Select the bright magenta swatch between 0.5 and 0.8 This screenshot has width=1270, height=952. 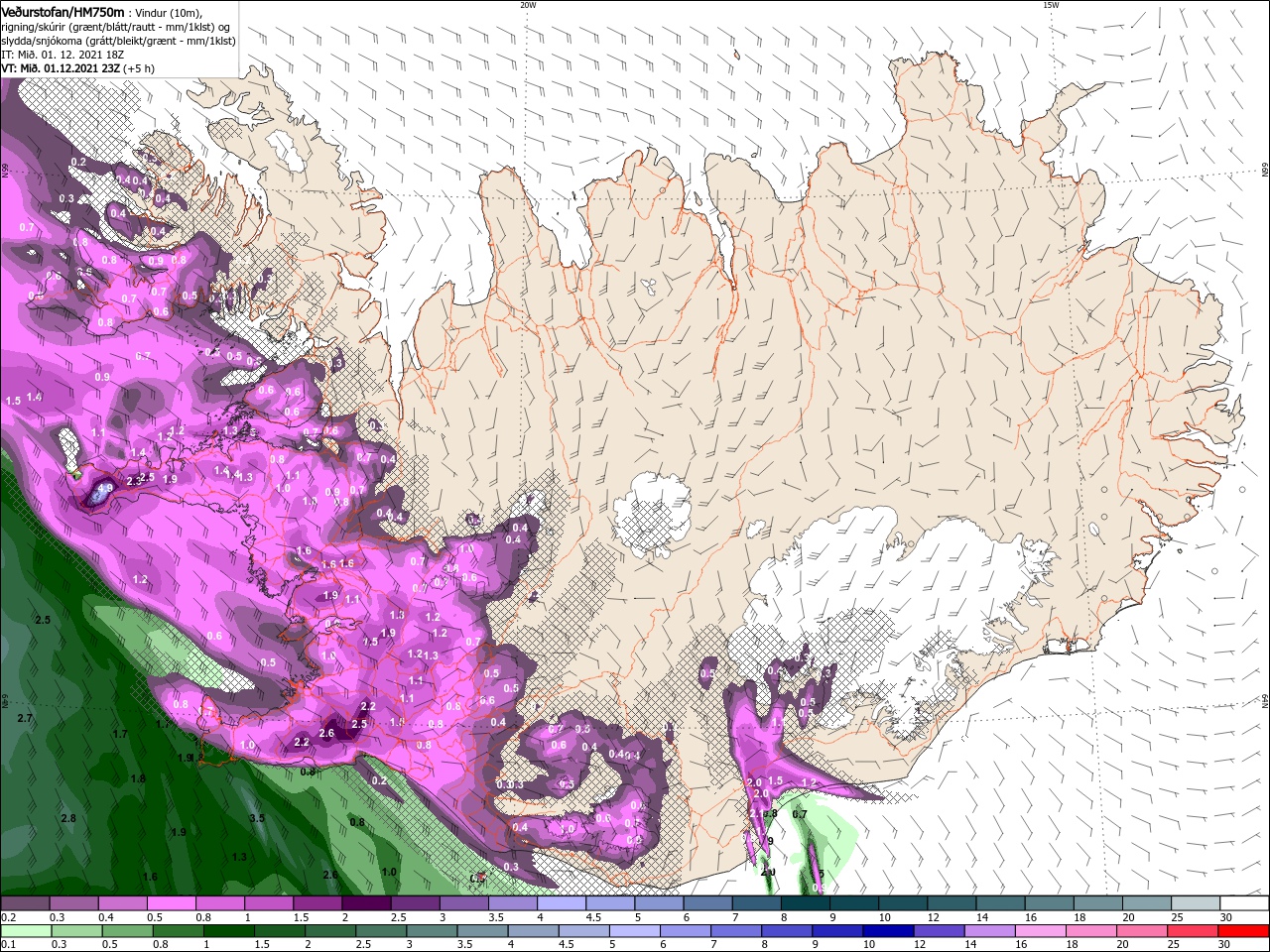(x=171, y=903)
